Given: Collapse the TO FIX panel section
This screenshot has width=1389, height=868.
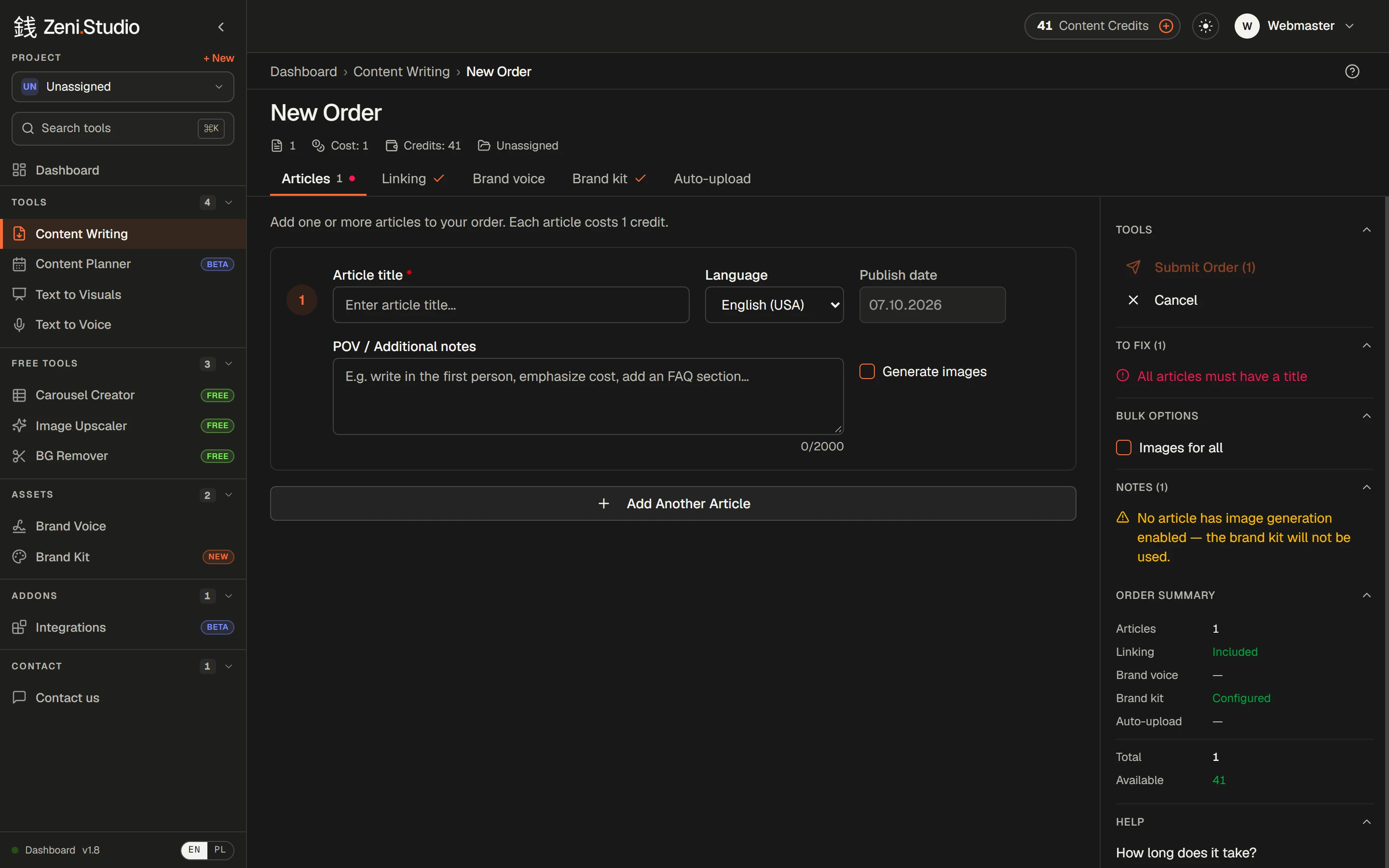Looking at the screenshot, I should pyautogui.click(x=1367, y=345).
